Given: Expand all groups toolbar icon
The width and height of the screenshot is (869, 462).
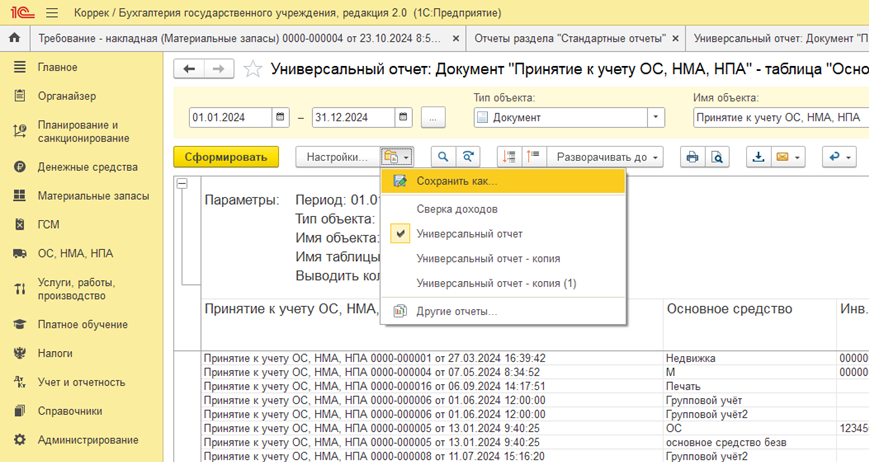Looking at the screenshot, I should click(533, 157).
